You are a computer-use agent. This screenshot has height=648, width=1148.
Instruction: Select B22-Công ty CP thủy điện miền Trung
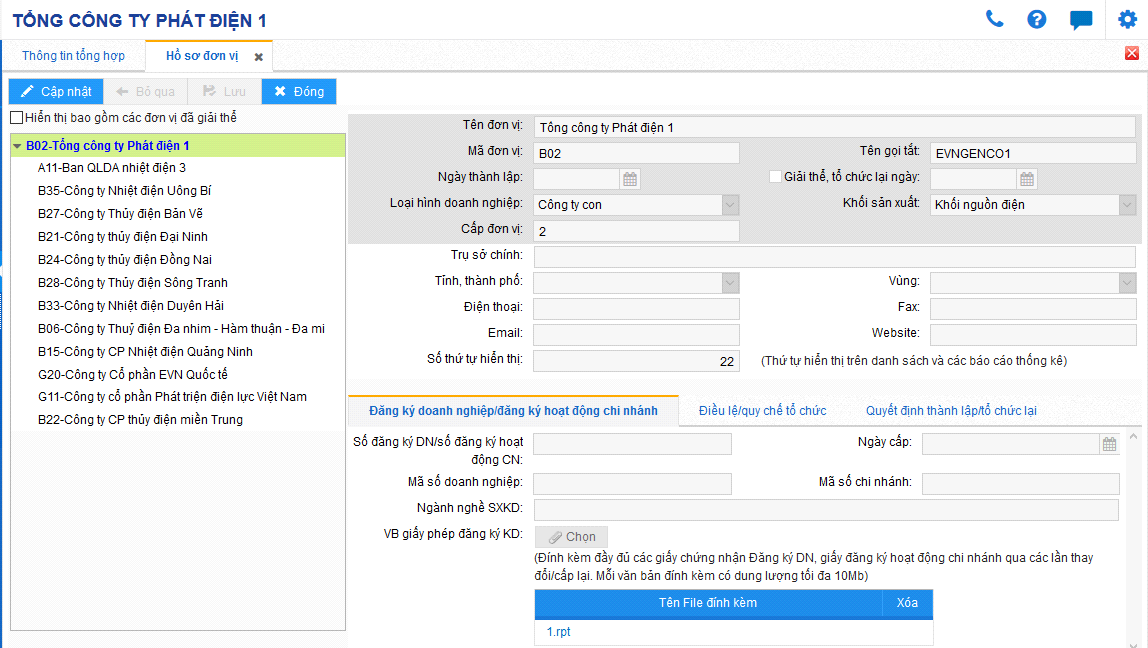(141, 420)
